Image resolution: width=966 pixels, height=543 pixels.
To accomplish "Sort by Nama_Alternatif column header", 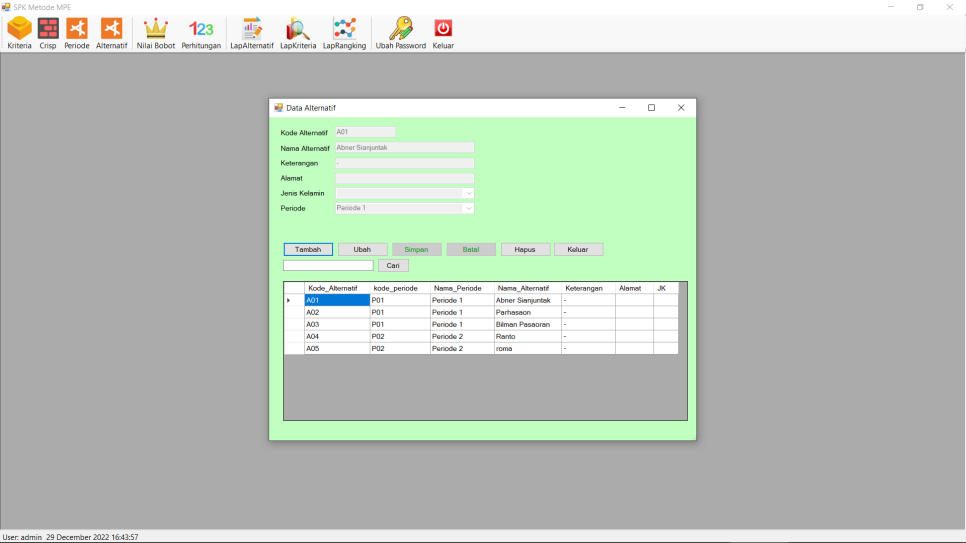I will 527,288.
